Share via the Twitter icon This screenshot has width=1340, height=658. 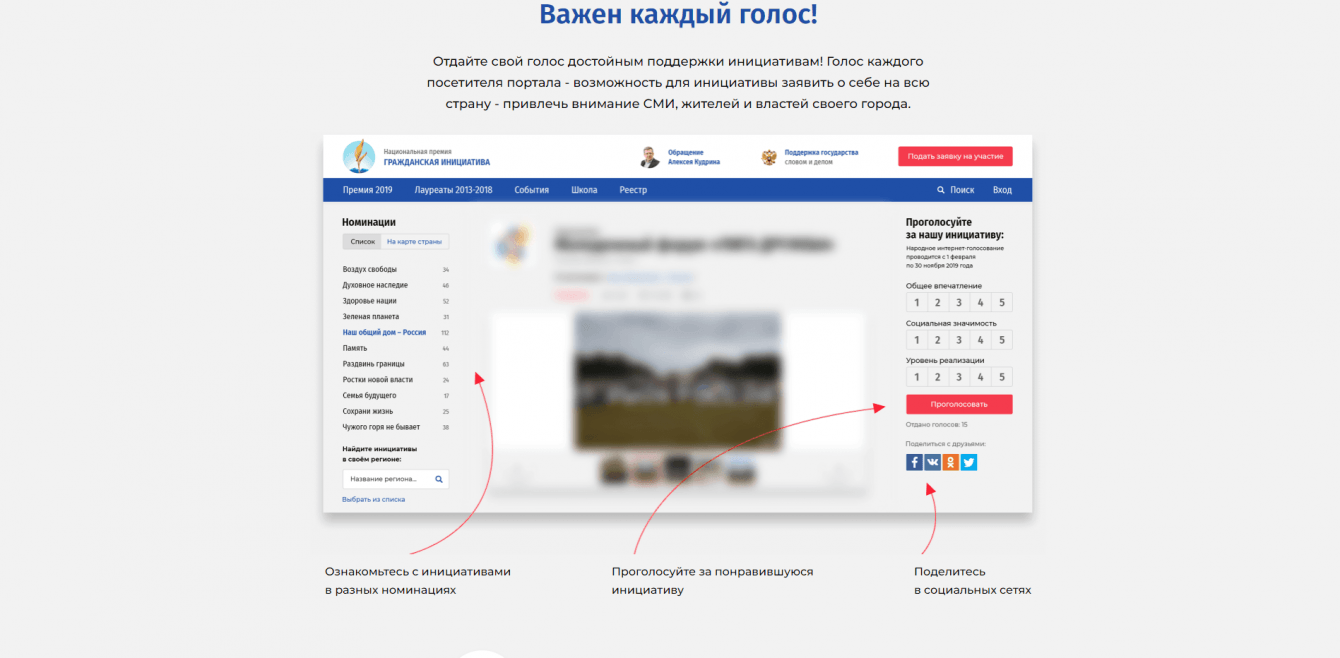tap(969, 462)
